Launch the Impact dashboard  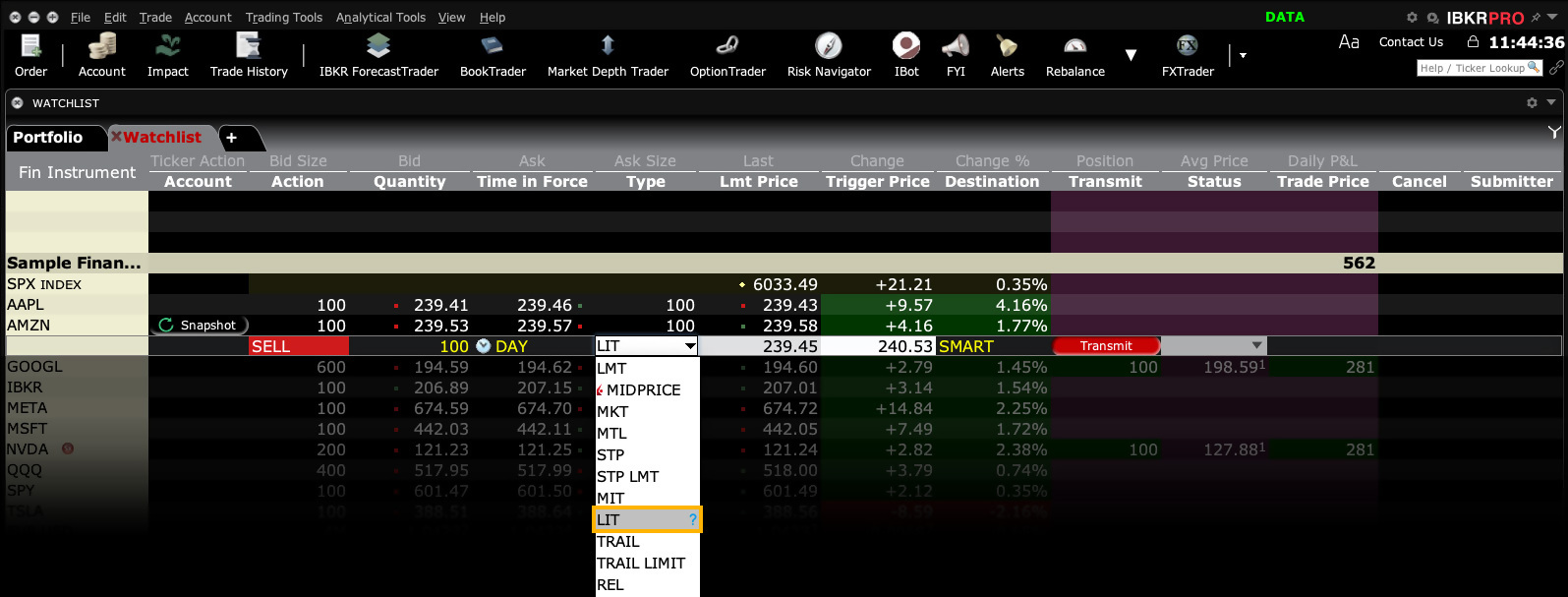[167, 55]
